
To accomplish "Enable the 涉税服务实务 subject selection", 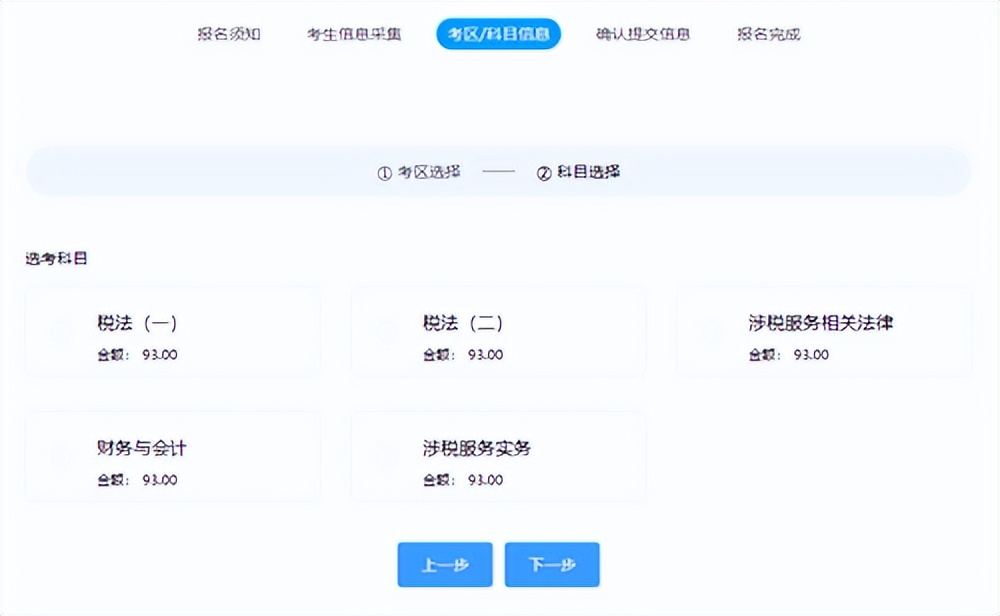I will coord(387,456).
